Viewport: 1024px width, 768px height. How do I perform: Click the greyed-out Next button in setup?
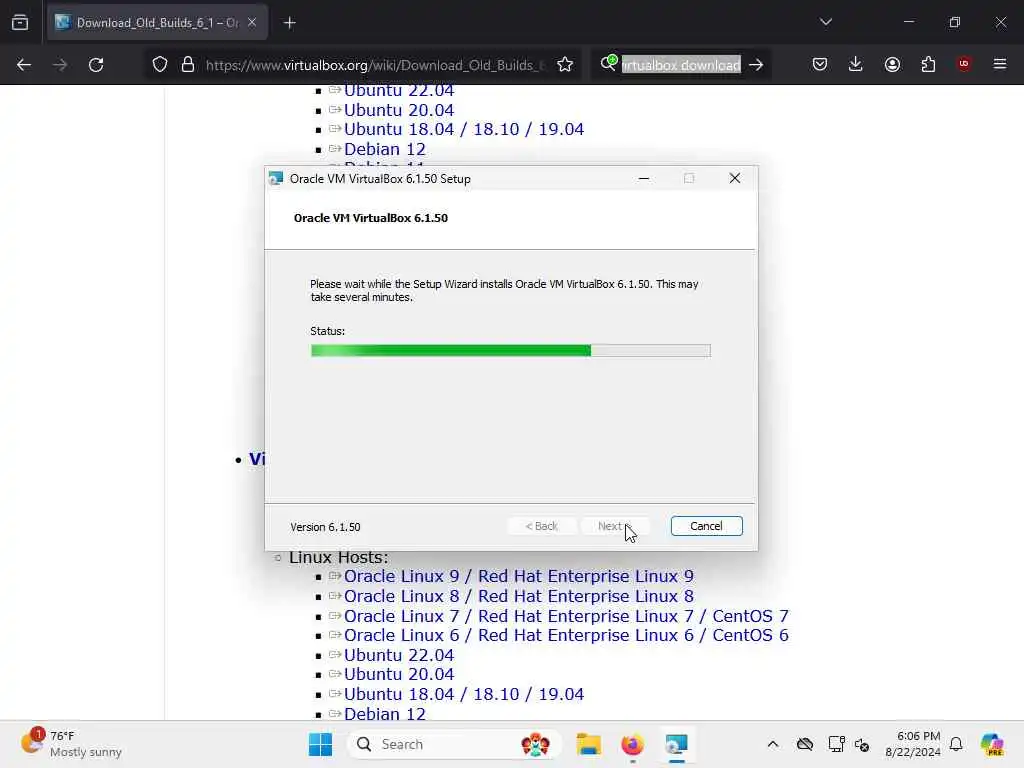614,526
